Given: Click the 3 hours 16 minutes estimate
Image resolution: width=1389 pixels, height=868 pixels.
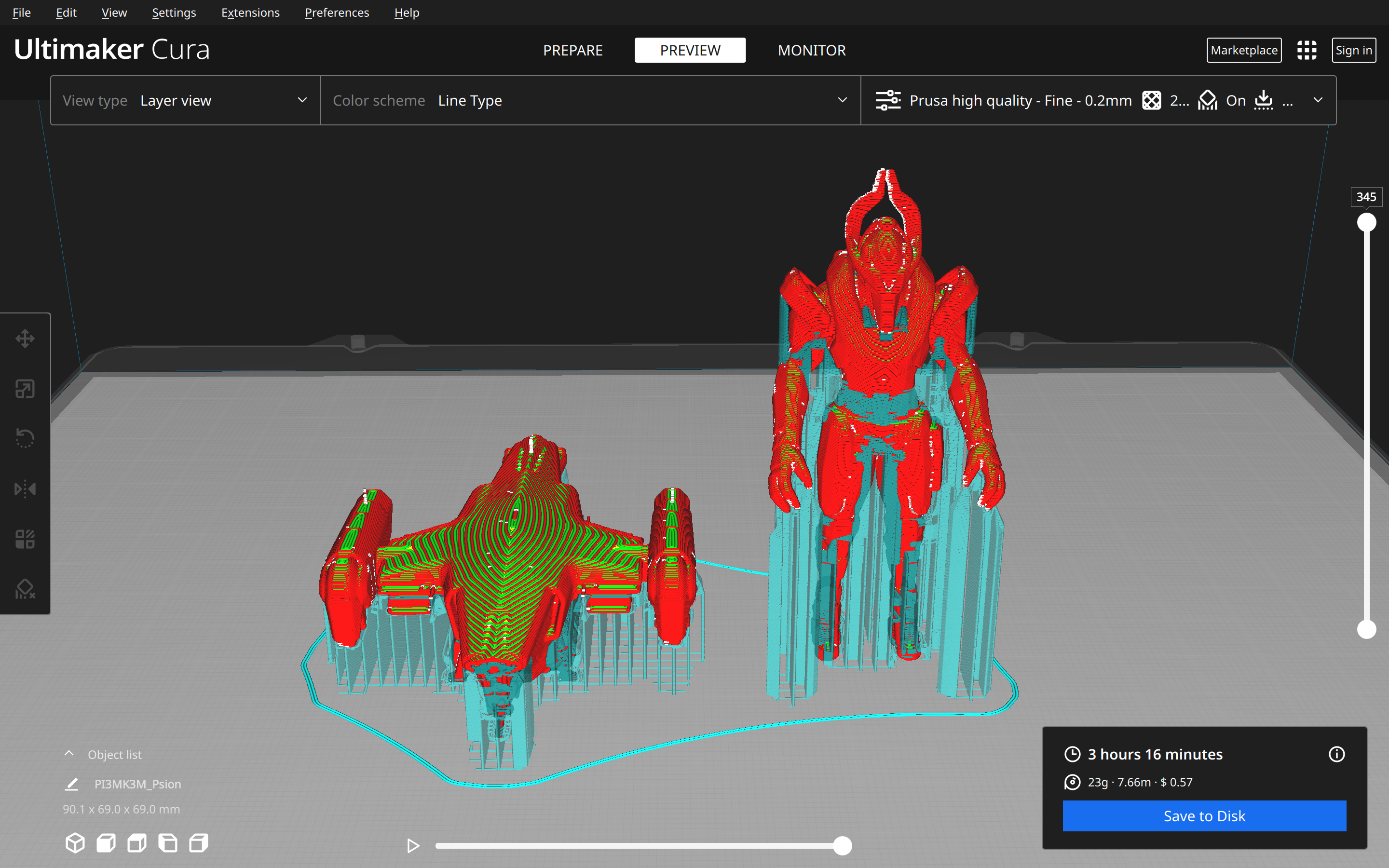Looking at the screenshot, I should (1155, 754).
